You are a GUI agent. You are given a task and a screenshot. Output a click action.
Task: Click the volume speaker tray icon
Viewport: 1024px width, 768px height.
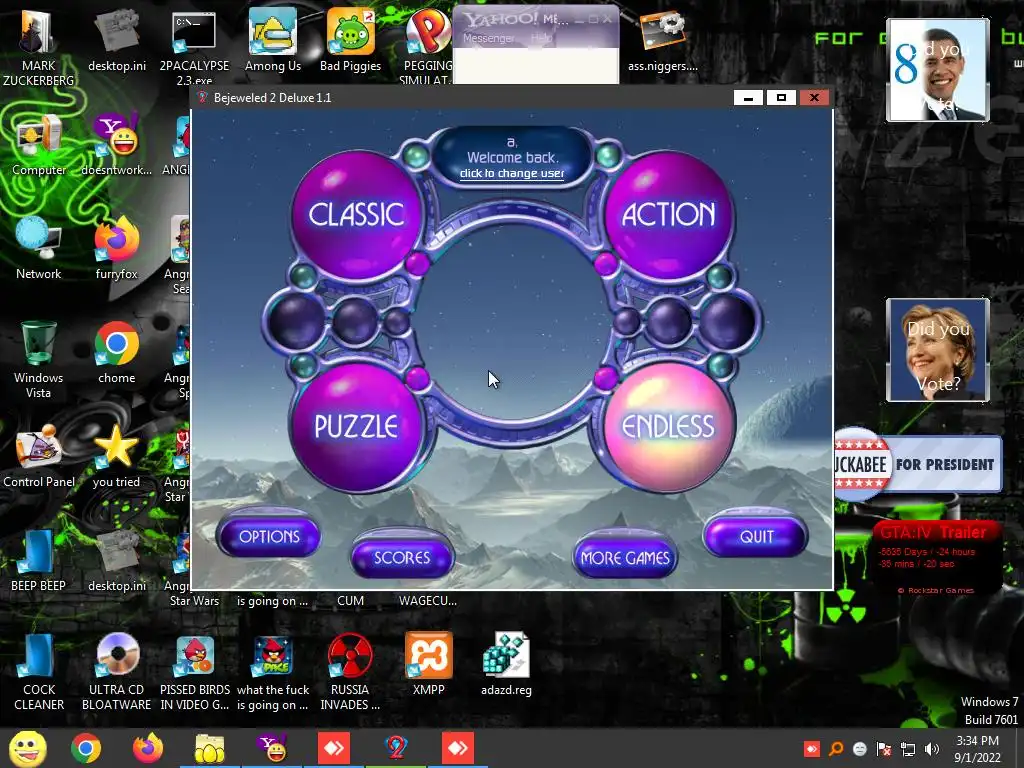[932, 749]
